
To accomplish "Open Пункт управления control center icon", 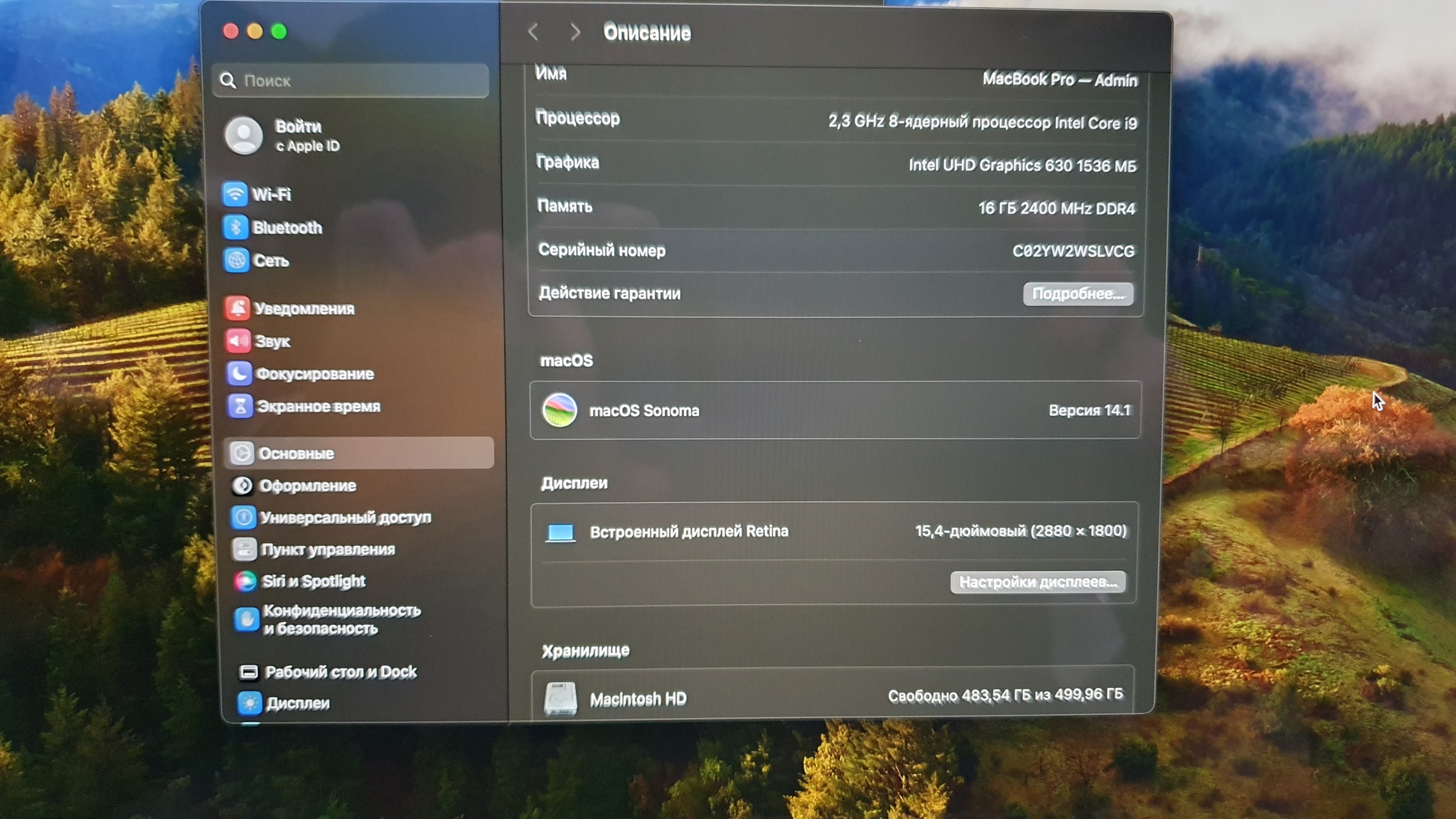I will coord(244,550).
